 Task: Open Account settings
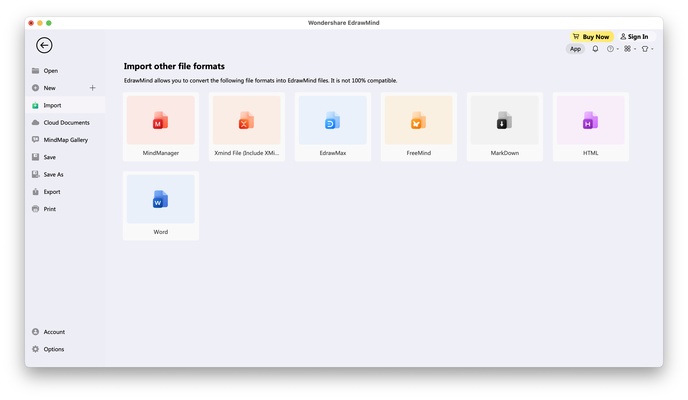65,332
